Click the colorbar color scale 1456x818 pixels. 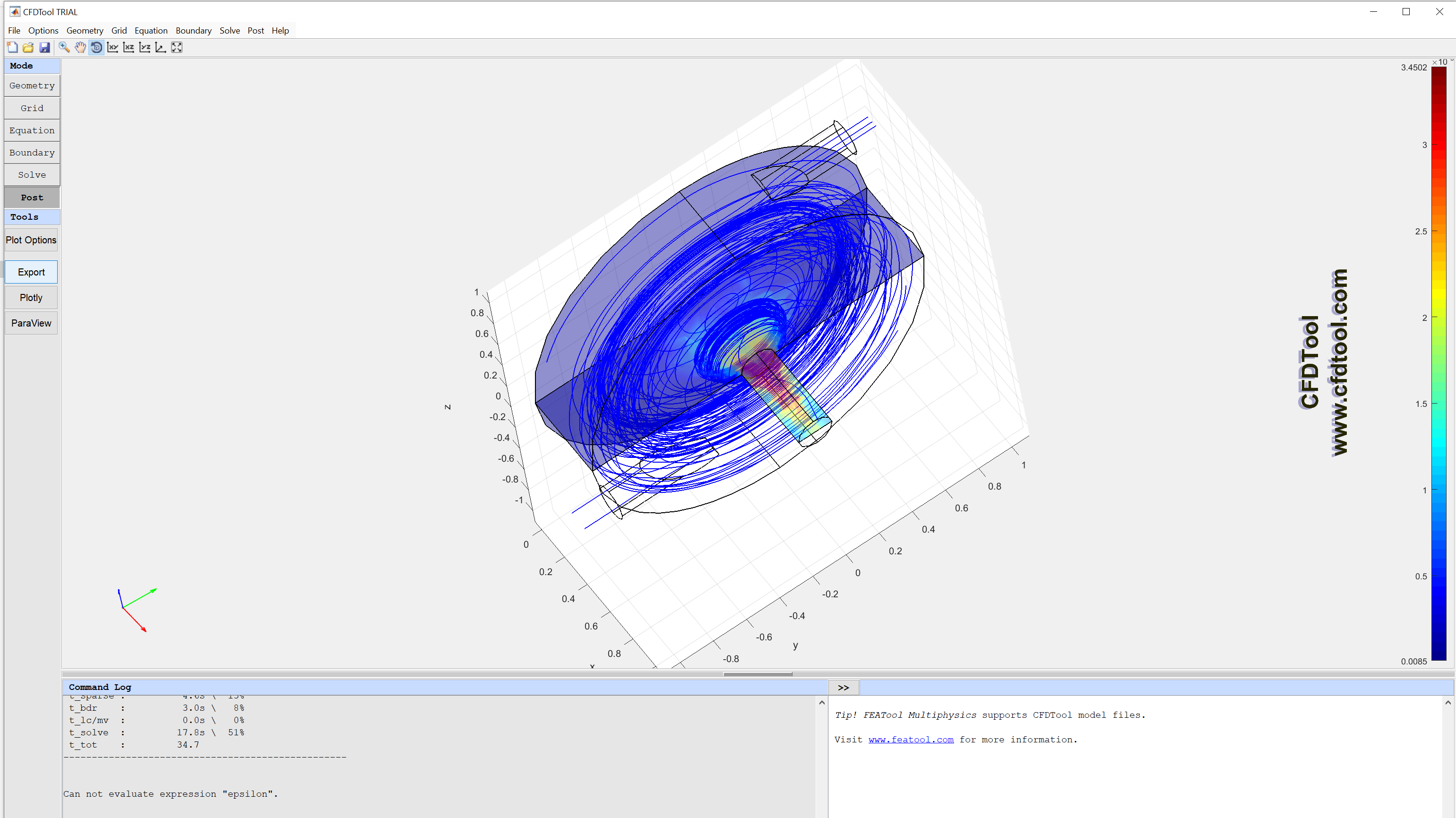(x=1439, y=363)
